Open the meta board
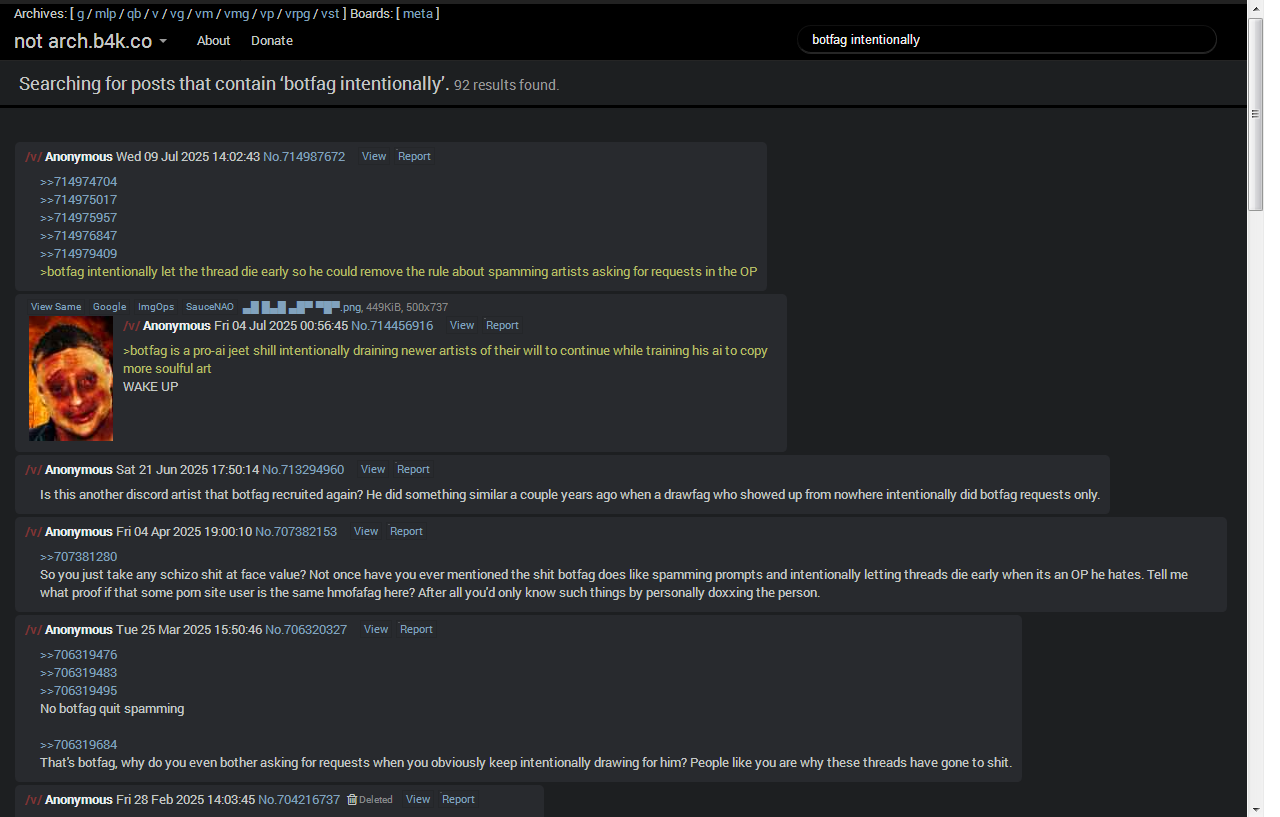The image size is (1280, 817). pos(418,13)
